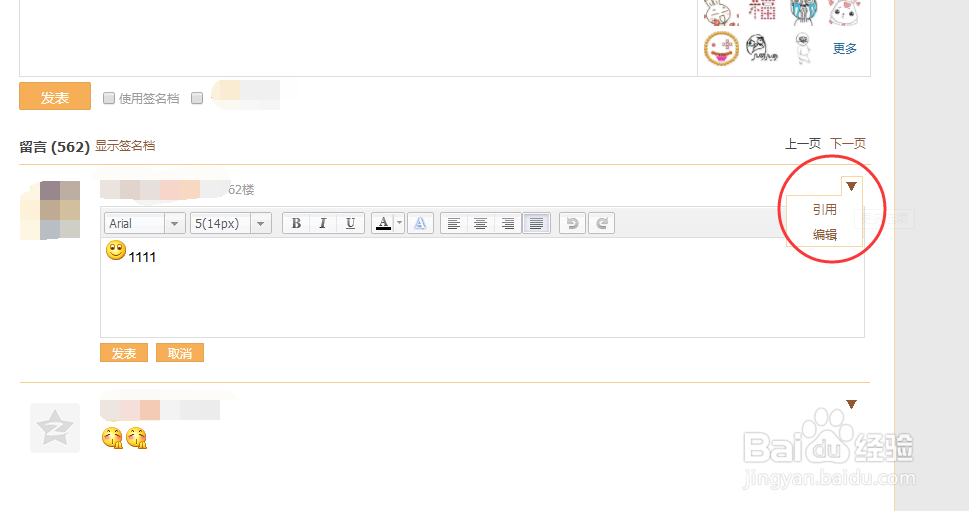Toggle underline formatting in comment editor
Viewport: 969px width, 511px height.
[x=350, y=223]
